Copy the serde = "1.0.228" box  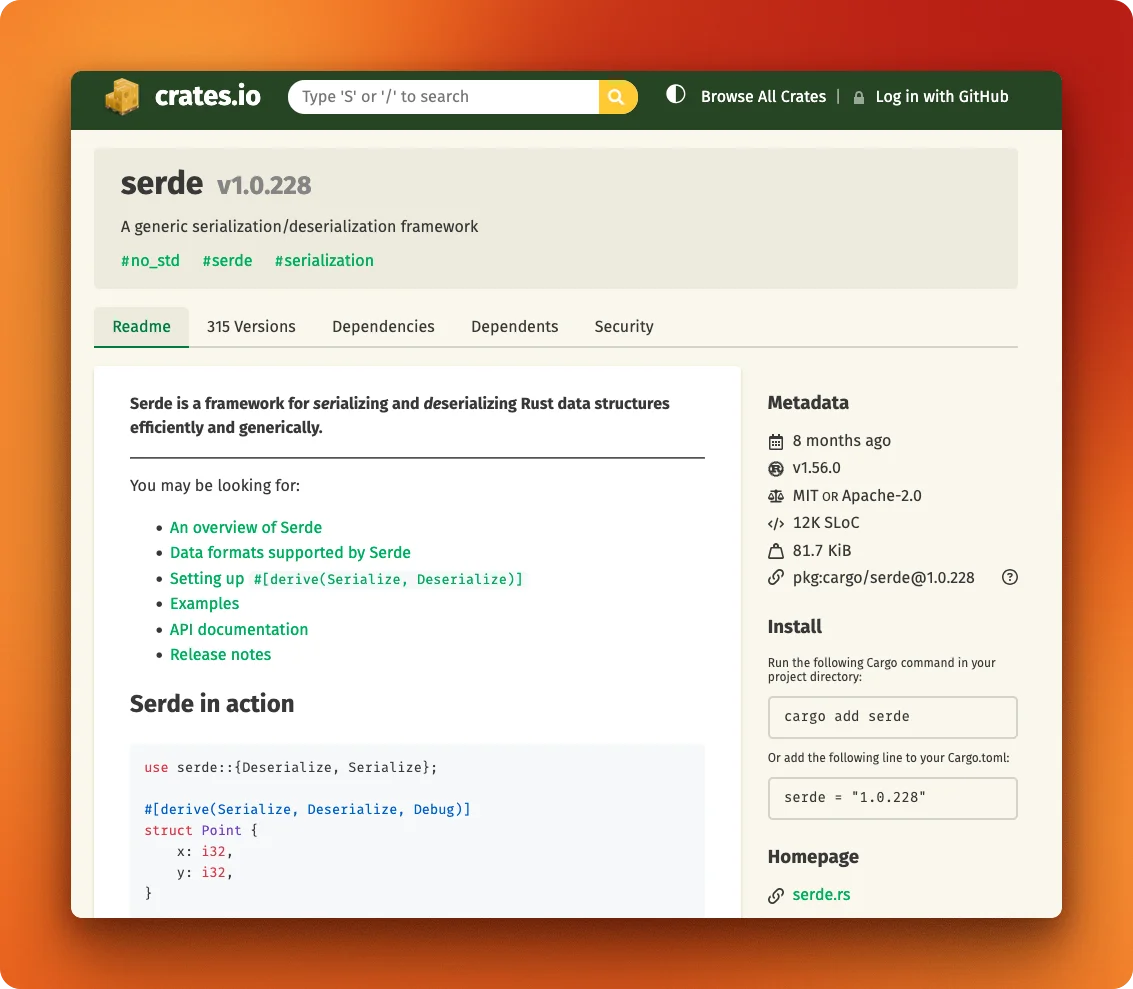pyautogui.click(x=892, y=798)
